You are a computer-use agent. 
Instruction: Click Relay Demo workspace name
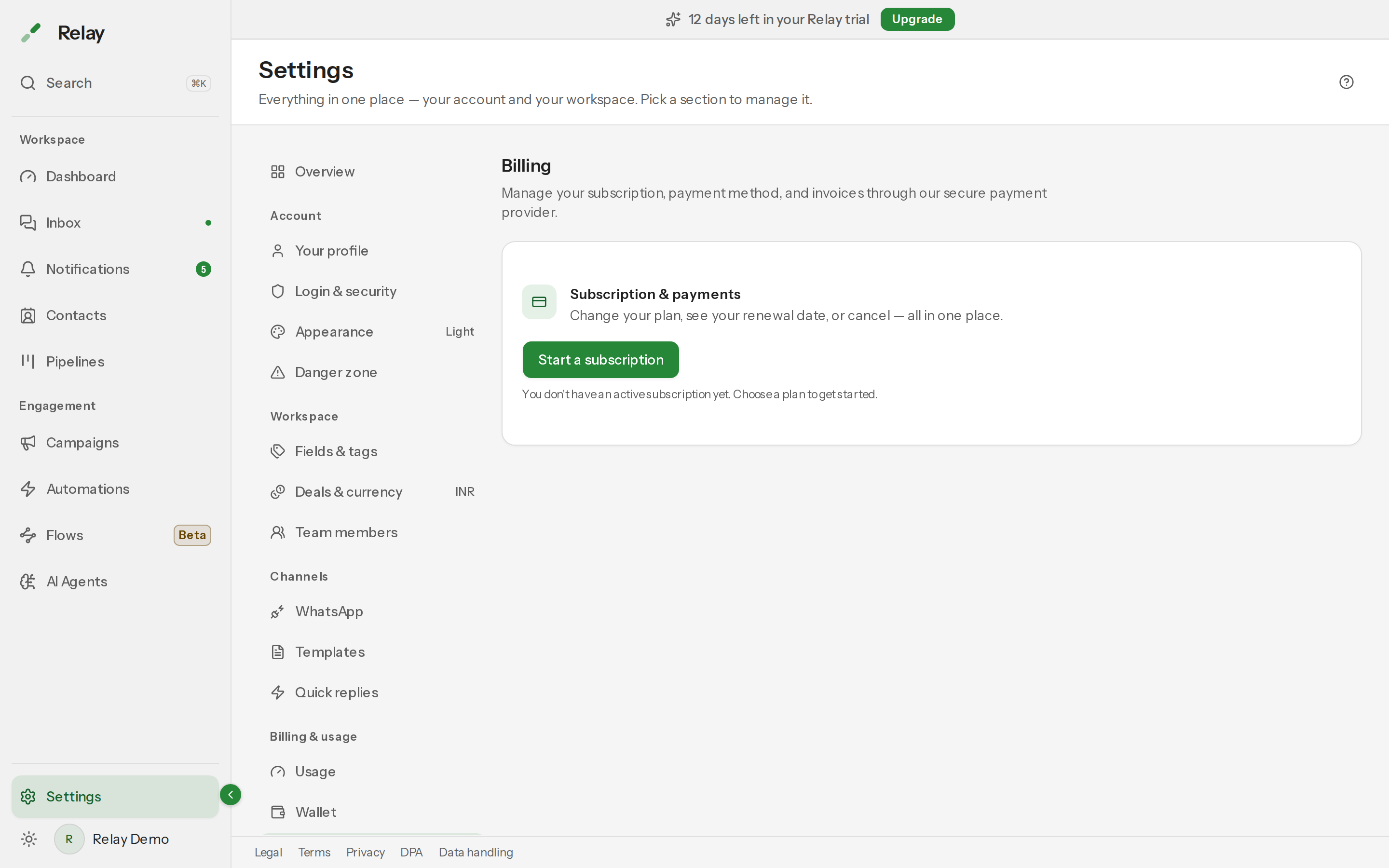(x=131, y=839)
